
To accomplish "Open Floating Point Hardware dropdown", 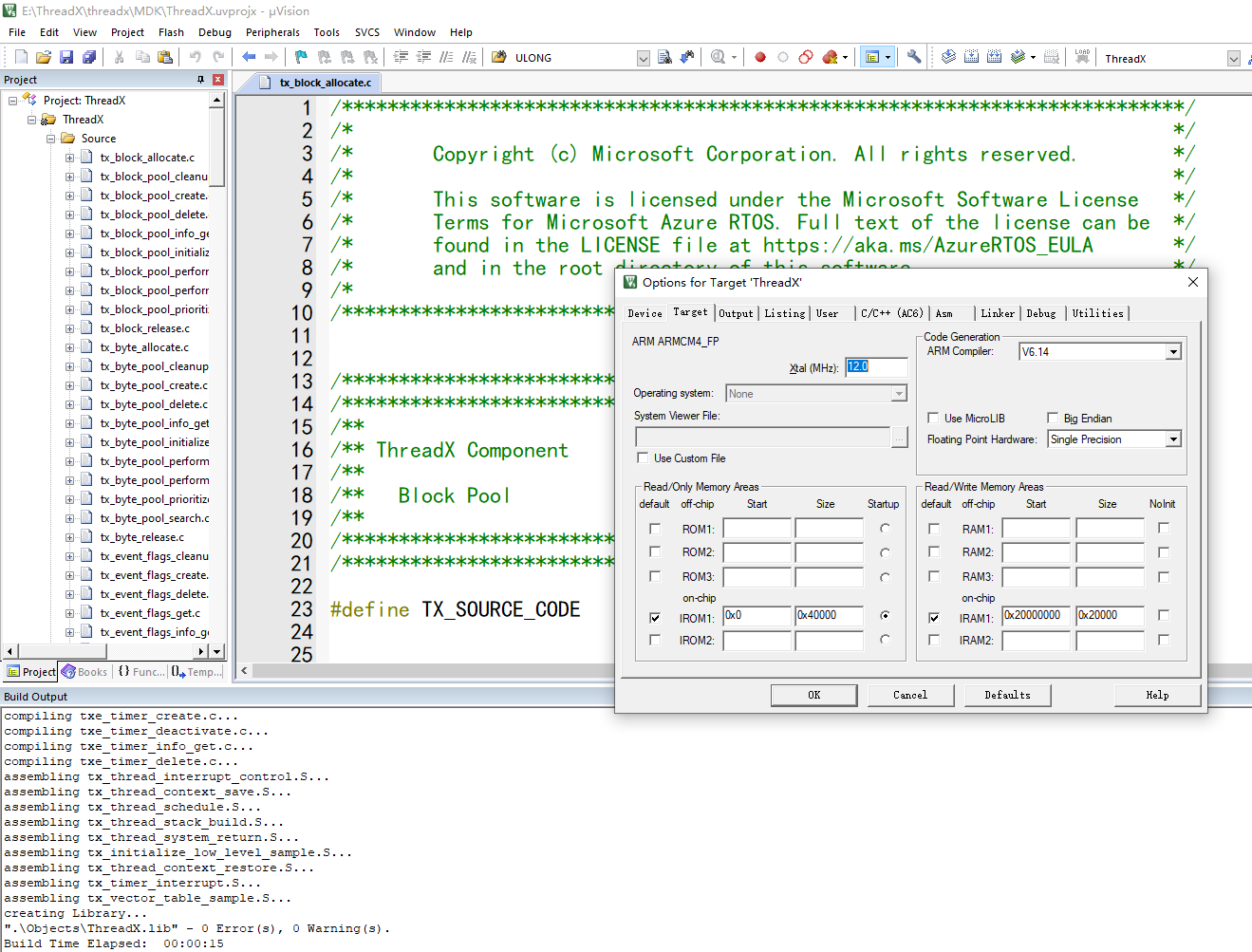I will pyautogui.click(x=1173, y=439).
